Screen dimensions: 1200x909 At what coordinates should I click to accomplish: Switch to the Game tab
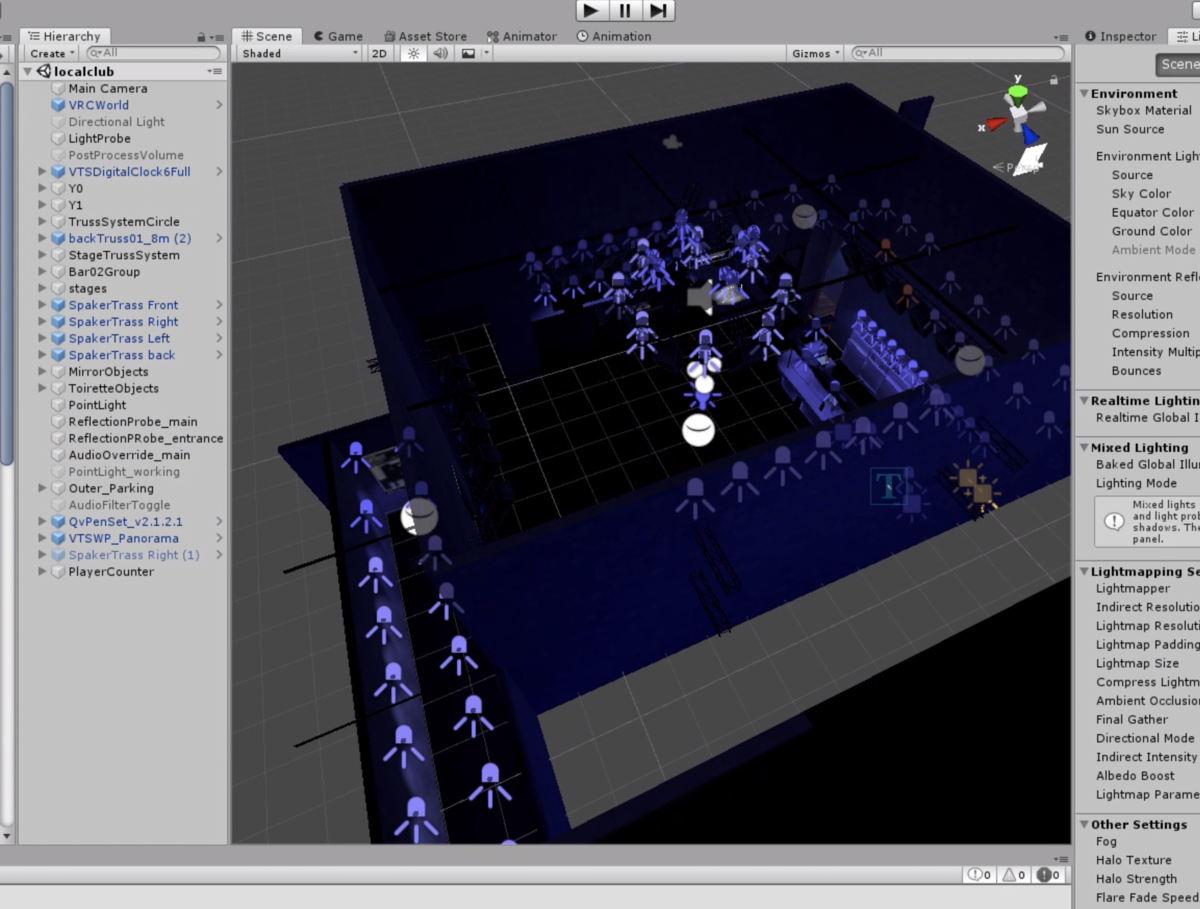(x=338, y=36)
